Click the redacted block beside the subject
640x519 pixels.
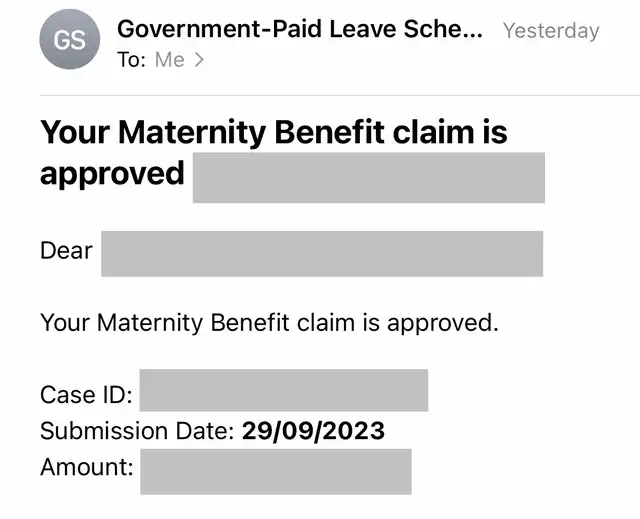[x=368, y=178]
